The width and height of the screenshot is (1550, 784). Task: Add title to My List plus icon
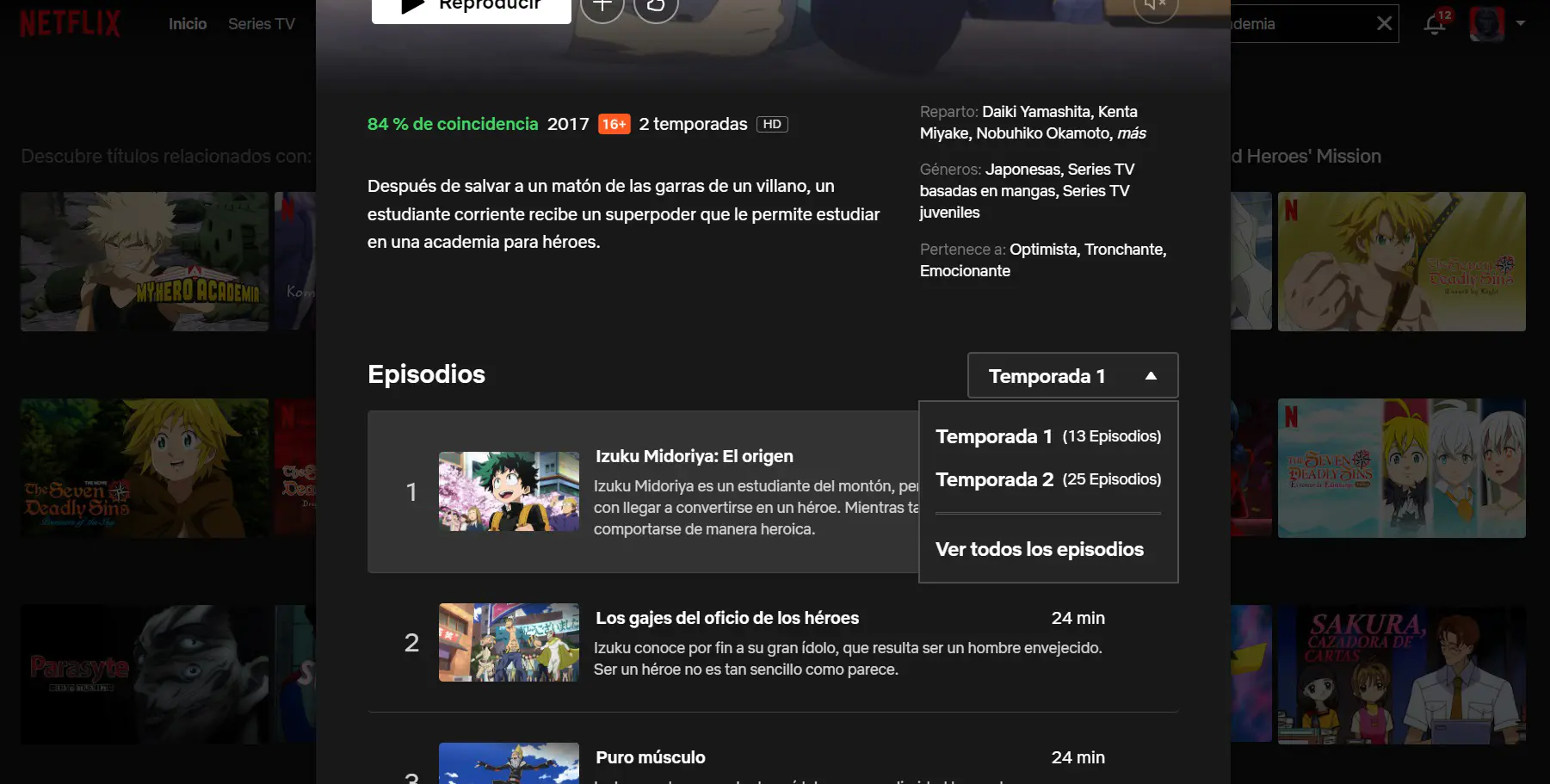pos(602,5)
